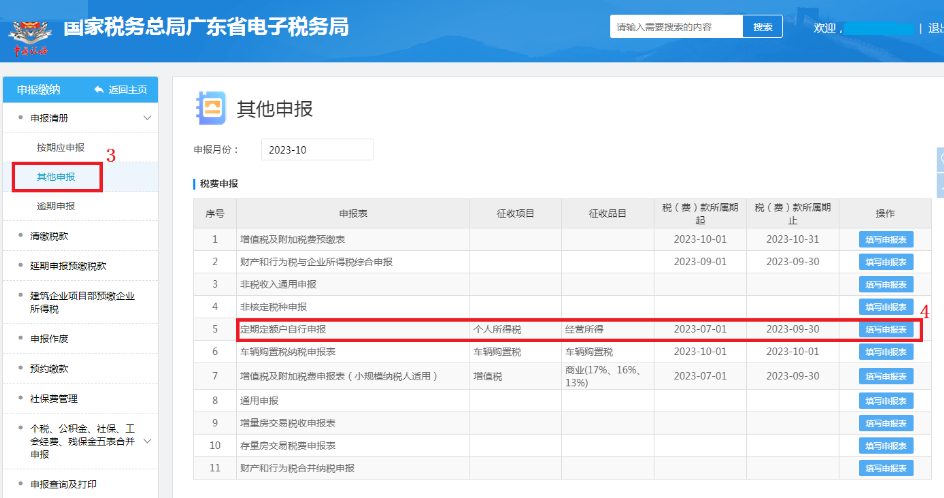Viewport: 944px width, 498px height.
Task: Click the 申报缴纳 sidebar header
Action: point(39,90)
